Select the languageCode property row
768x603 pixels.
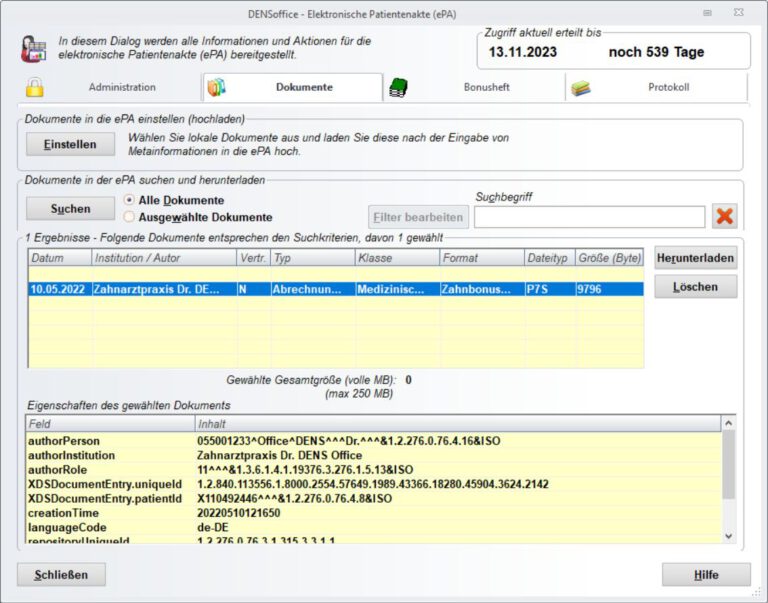click(x=374, y=528)
